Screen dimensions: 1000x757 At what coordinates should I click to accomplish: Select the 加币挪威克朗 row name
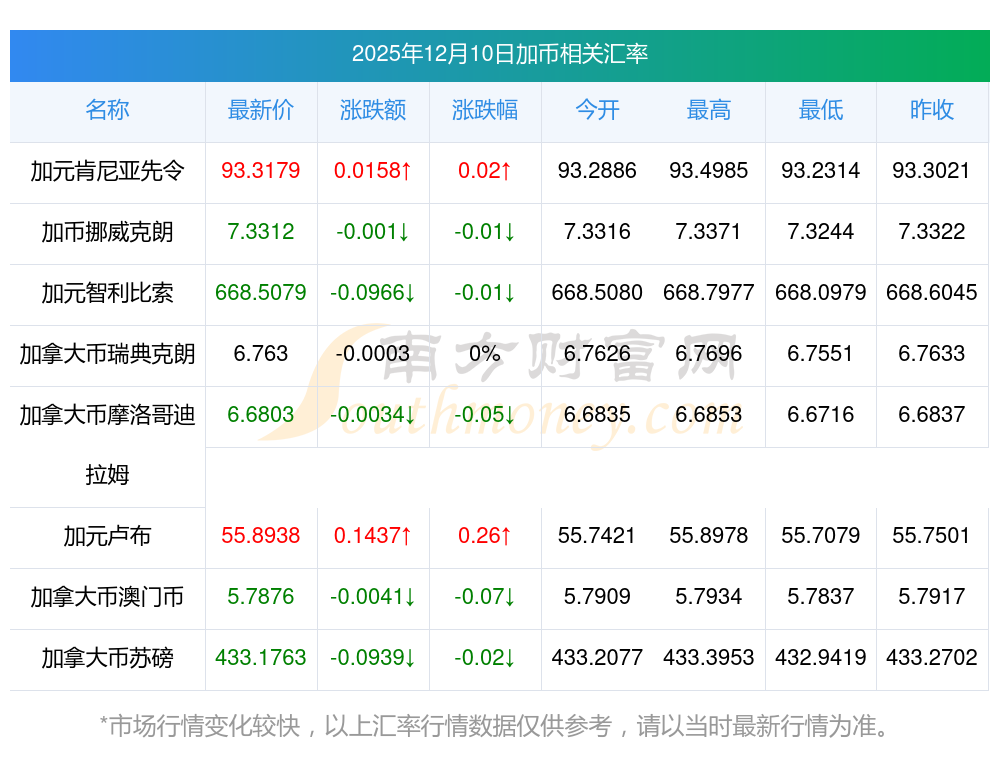(107, 232)
